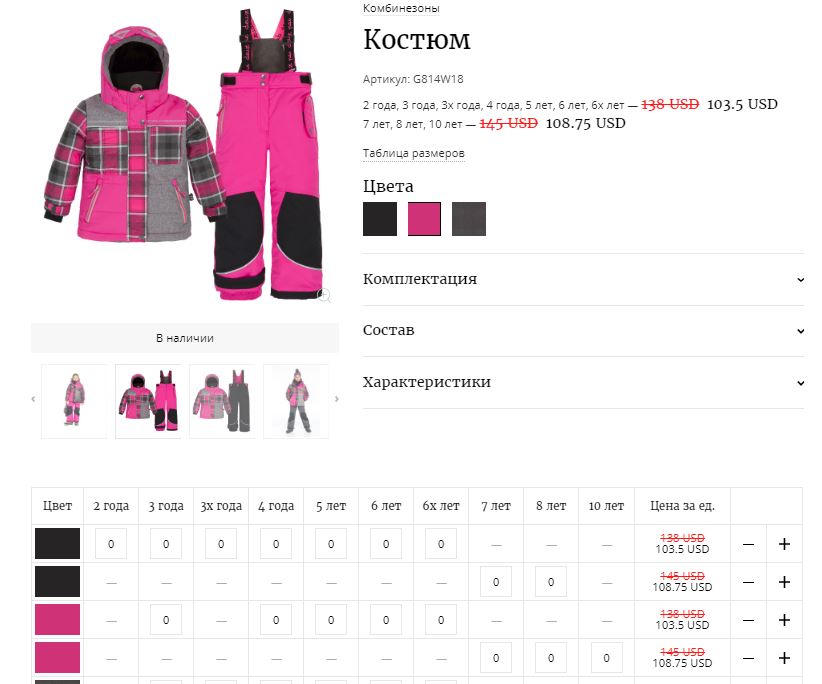This screenshot has height=684, width=822.
Task: Click the zoom magnifier on product image
Action: [x=324, y=296]
